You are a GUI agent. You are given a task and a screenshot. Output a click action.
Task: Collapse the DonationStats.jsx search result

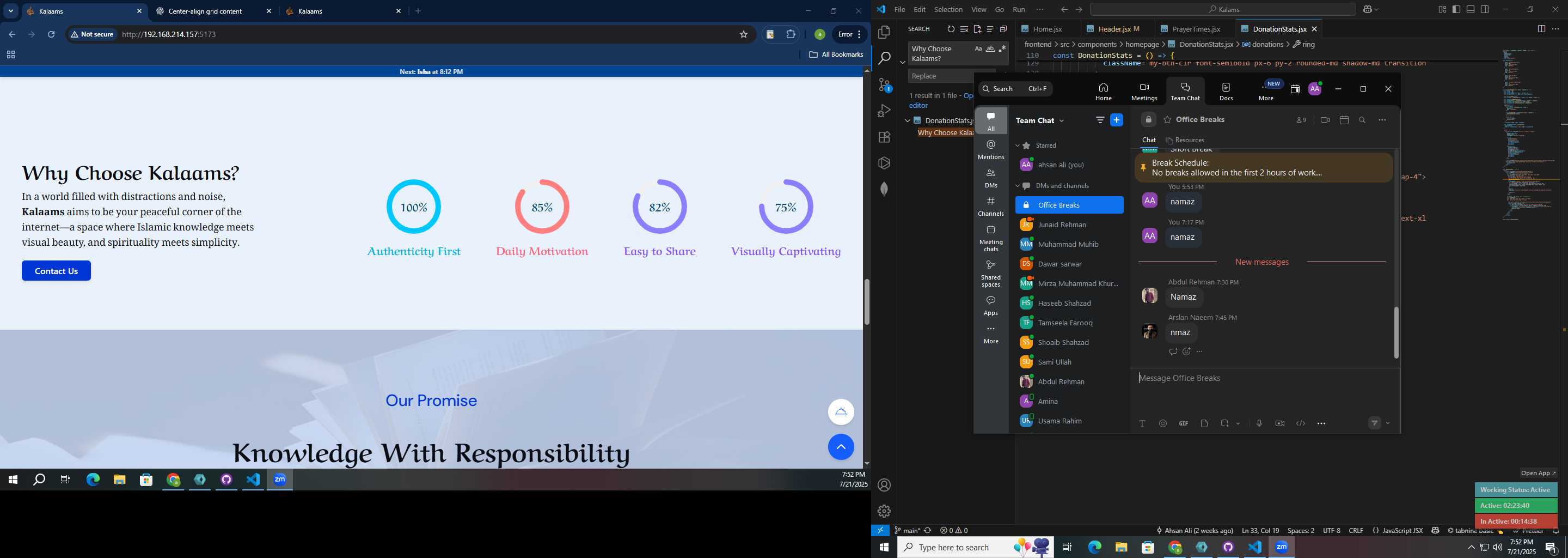(907, 120)
